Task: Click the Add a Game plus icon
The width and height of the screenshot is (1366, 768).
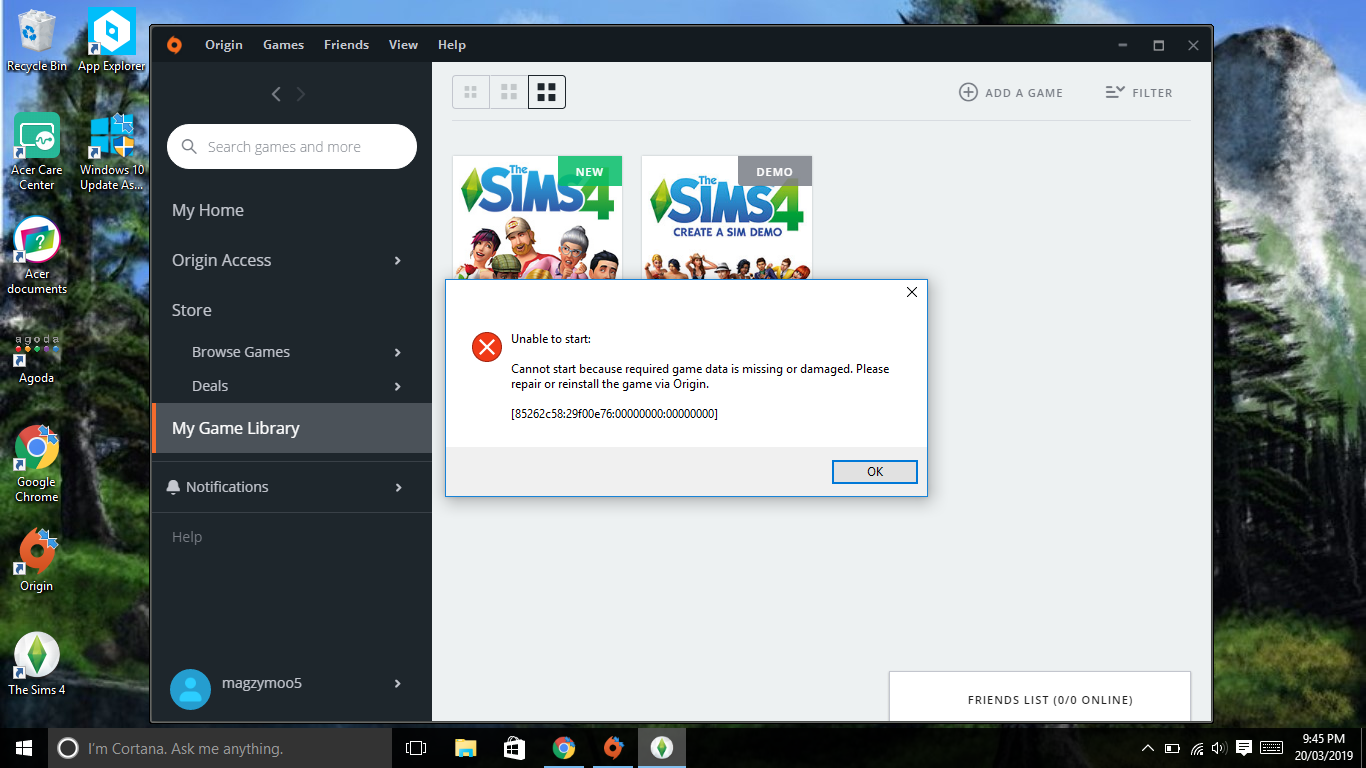Action: point(968,92)
